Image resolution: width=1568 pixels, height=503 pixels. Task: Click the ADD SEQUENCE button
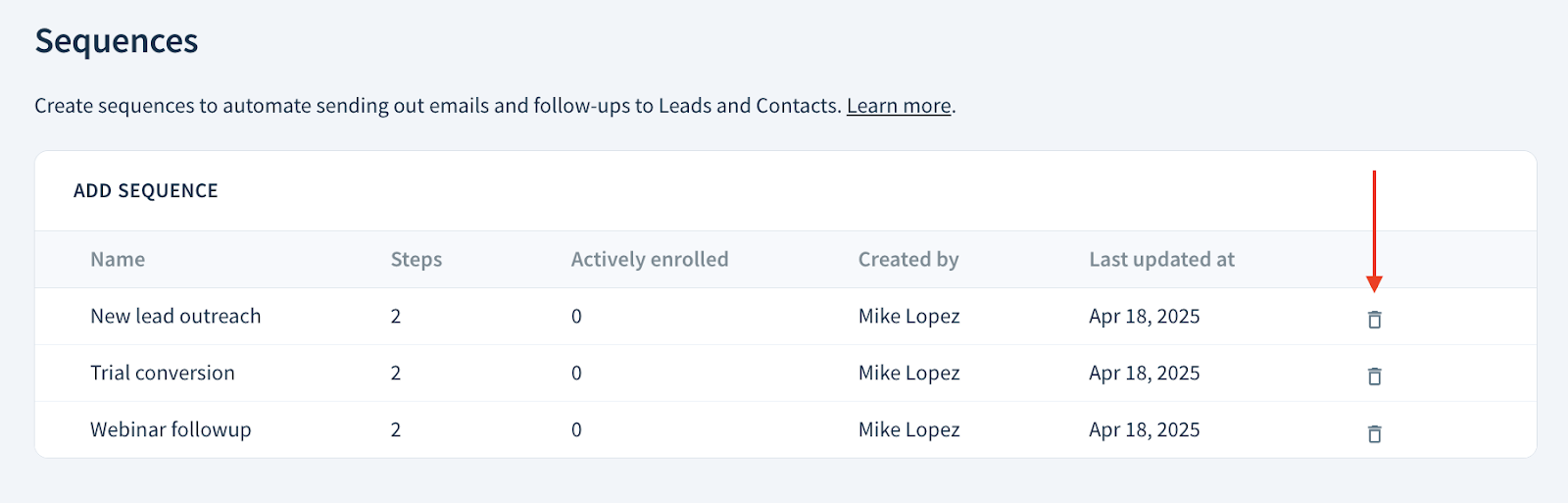(146, 191)
